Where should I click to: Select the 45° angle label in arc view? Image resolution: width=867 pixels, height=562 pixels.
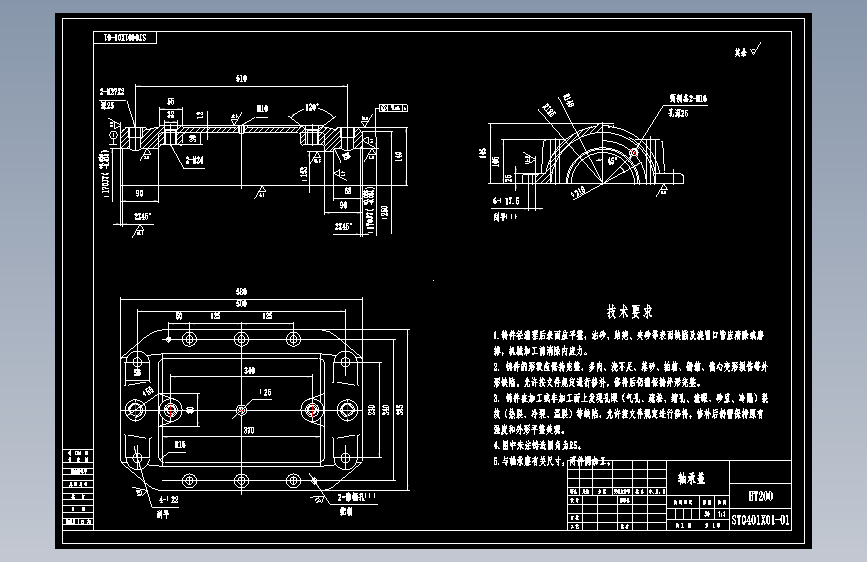612,161
